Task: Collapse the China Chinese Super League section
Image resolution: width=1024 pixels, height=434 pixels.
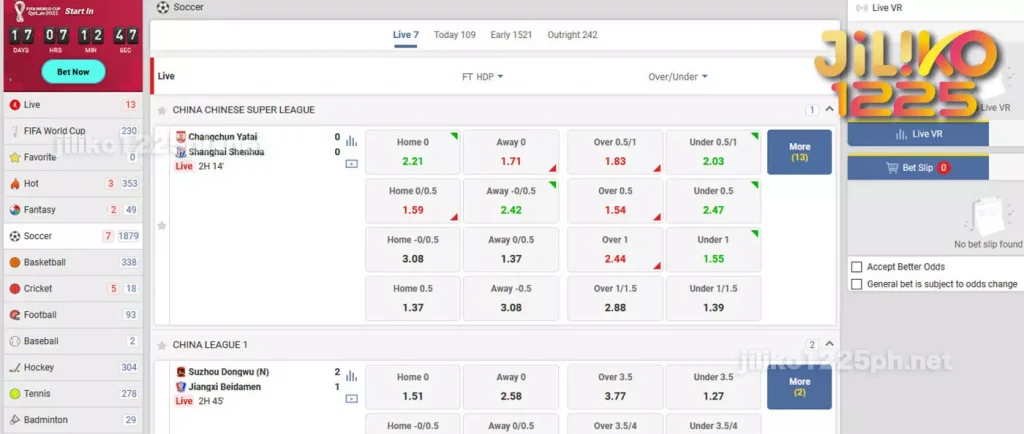Action: pos(829,110)
